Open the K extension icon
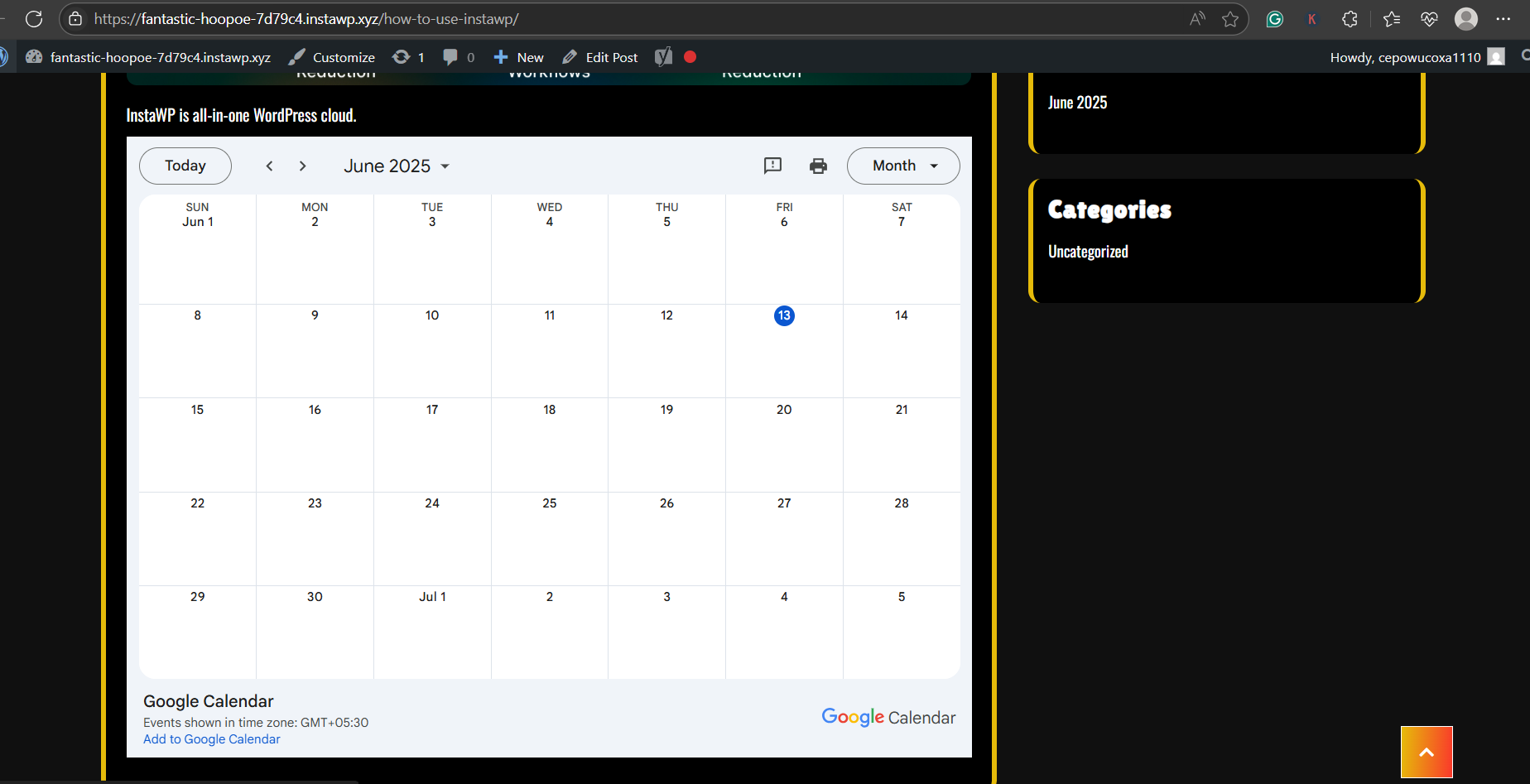Image resolution: width=1530 pixels, height=784 pixels. [1311, 18]
